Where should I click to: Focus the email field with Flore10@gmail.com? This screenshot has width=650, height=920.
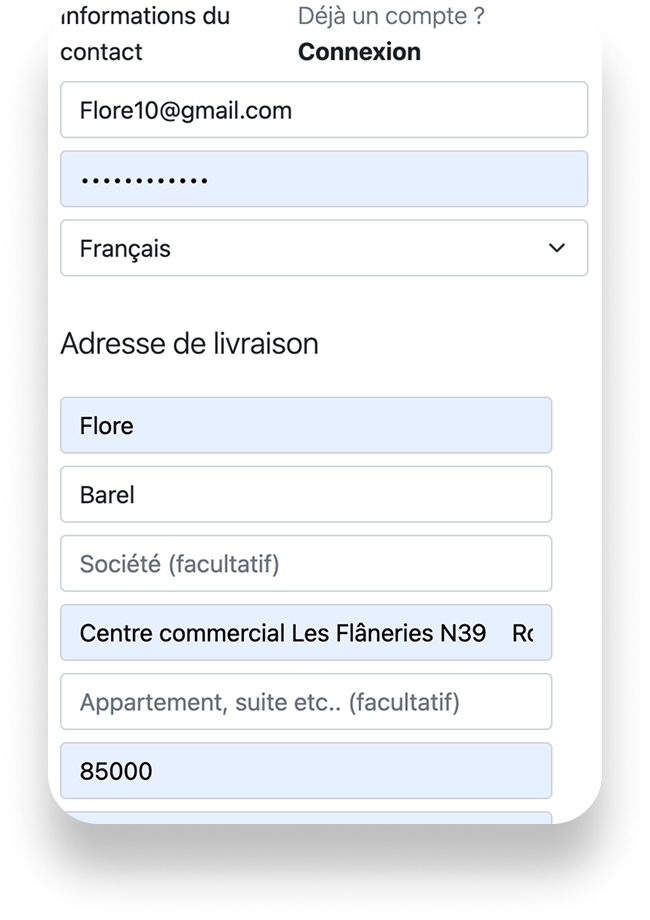pos(323,110)
